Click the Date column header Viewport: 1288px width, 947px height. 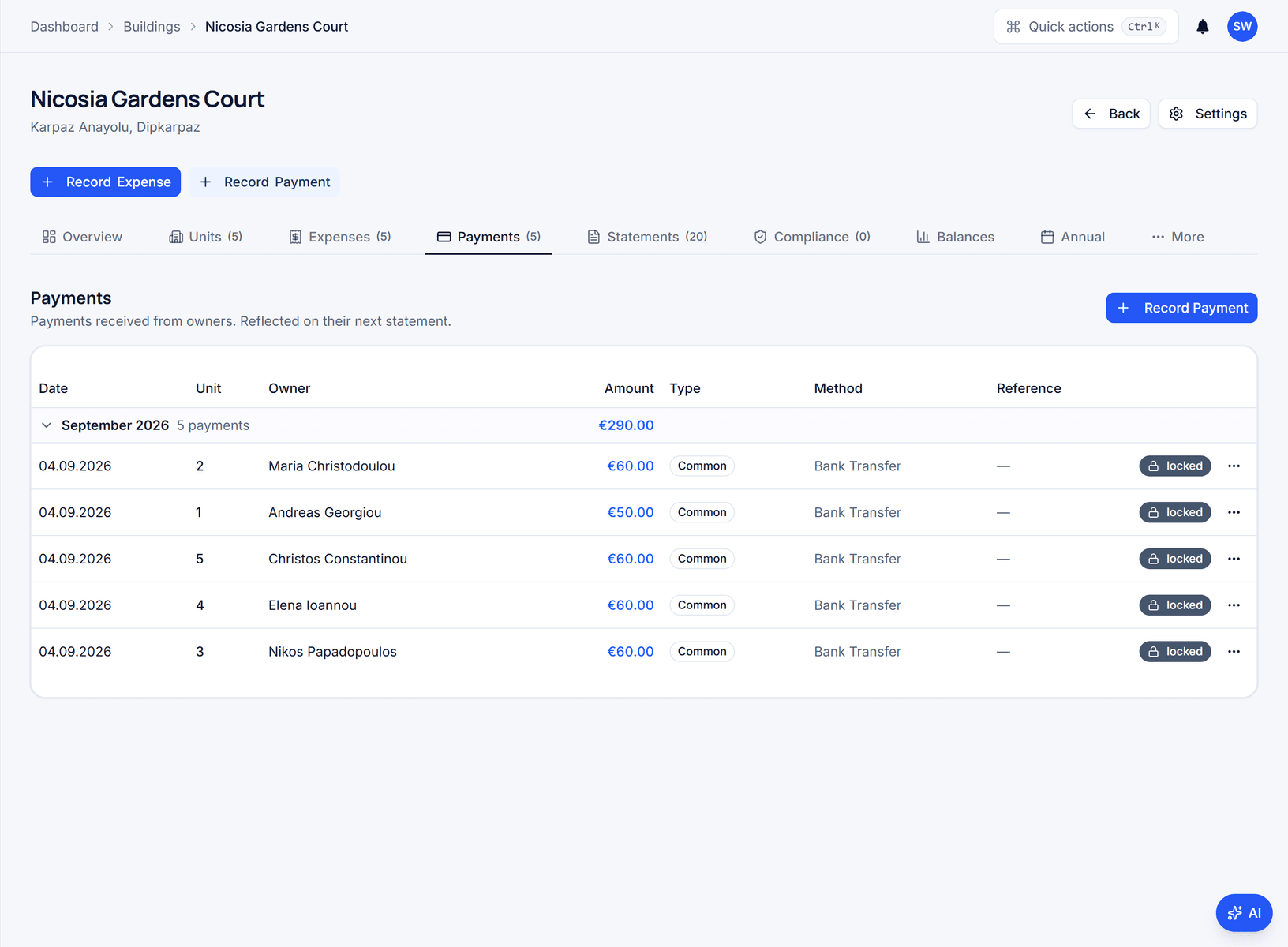coord(54,388)
